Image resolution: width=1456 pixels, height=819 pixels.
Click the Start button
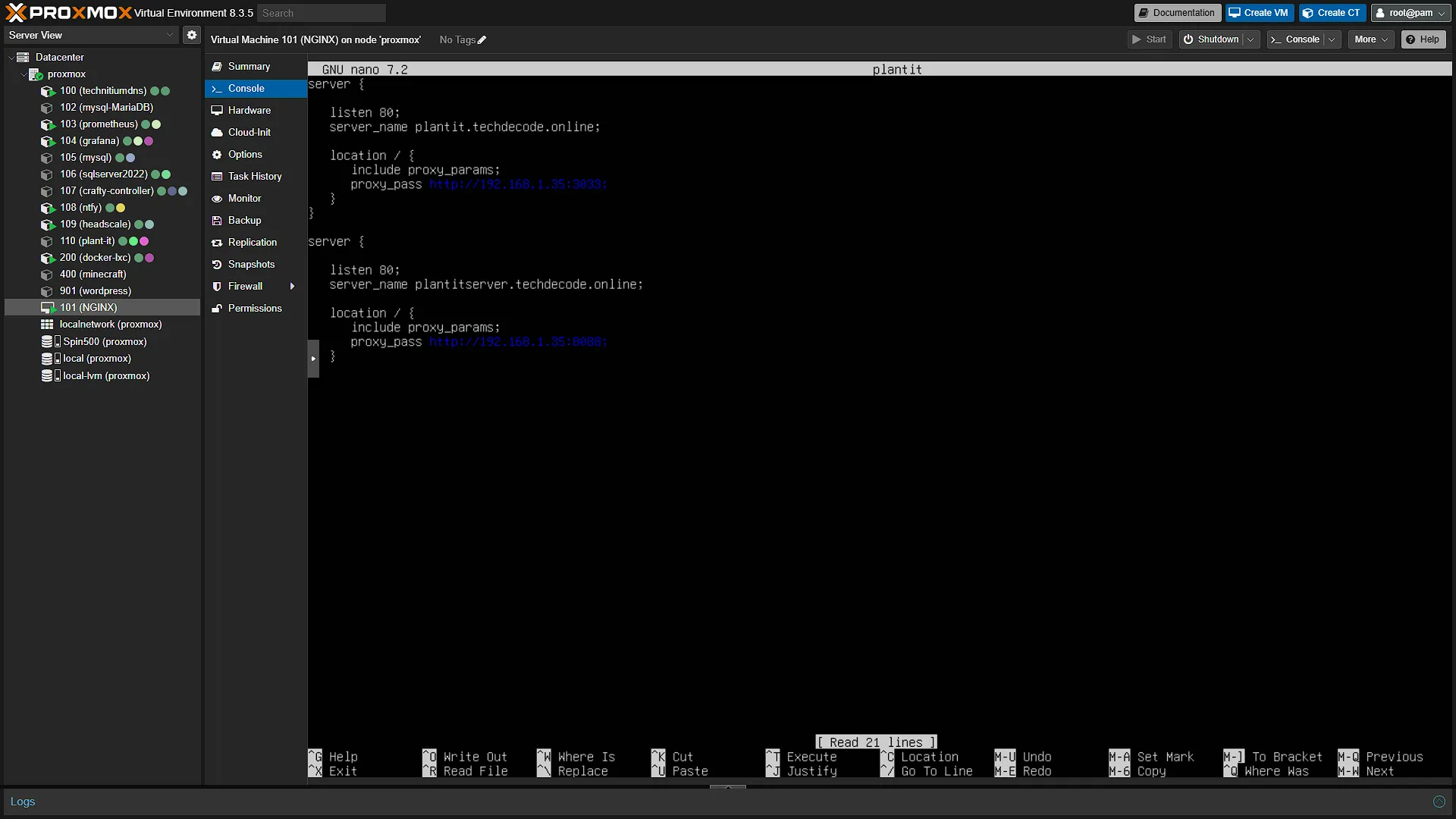[x=1149, y=39]
